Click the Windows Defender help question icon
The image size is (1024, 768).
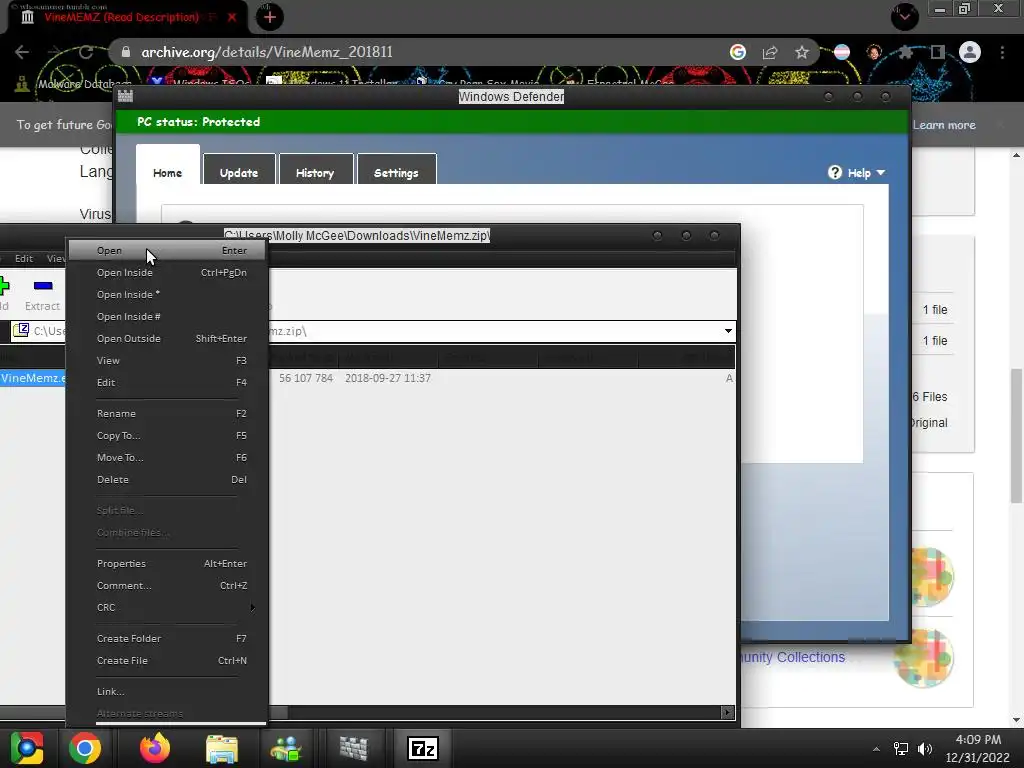coord(835,172)
